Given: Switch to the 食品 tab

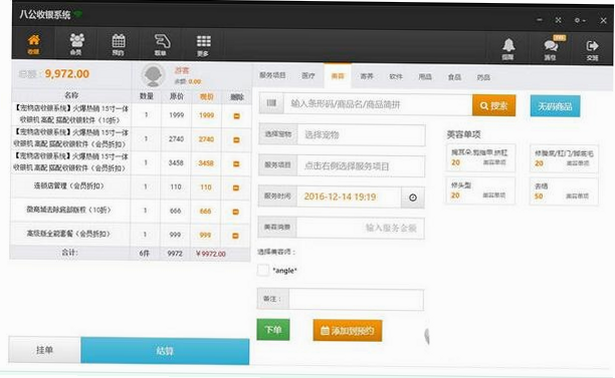Looking at the screenshot, I should click(454, 77).
